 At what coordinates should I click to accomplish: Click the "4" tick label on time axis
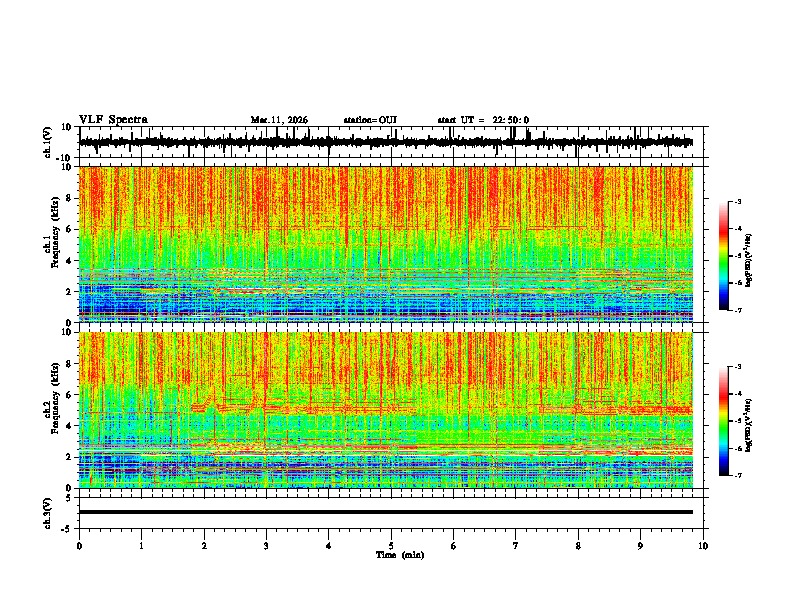[x=329, y=546]
